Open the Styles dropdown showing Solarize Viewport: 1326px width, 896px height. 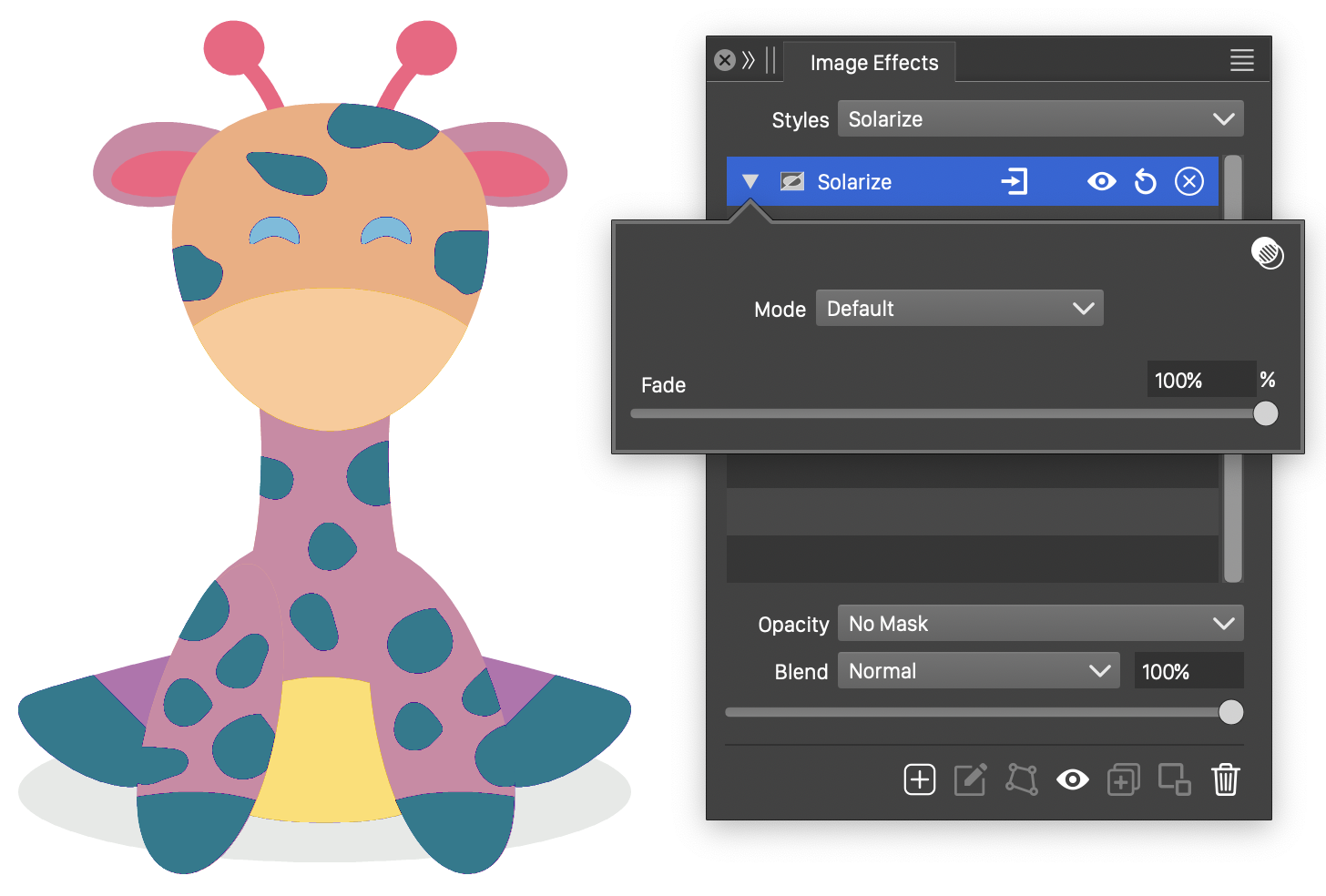[x=1040, y=119]
